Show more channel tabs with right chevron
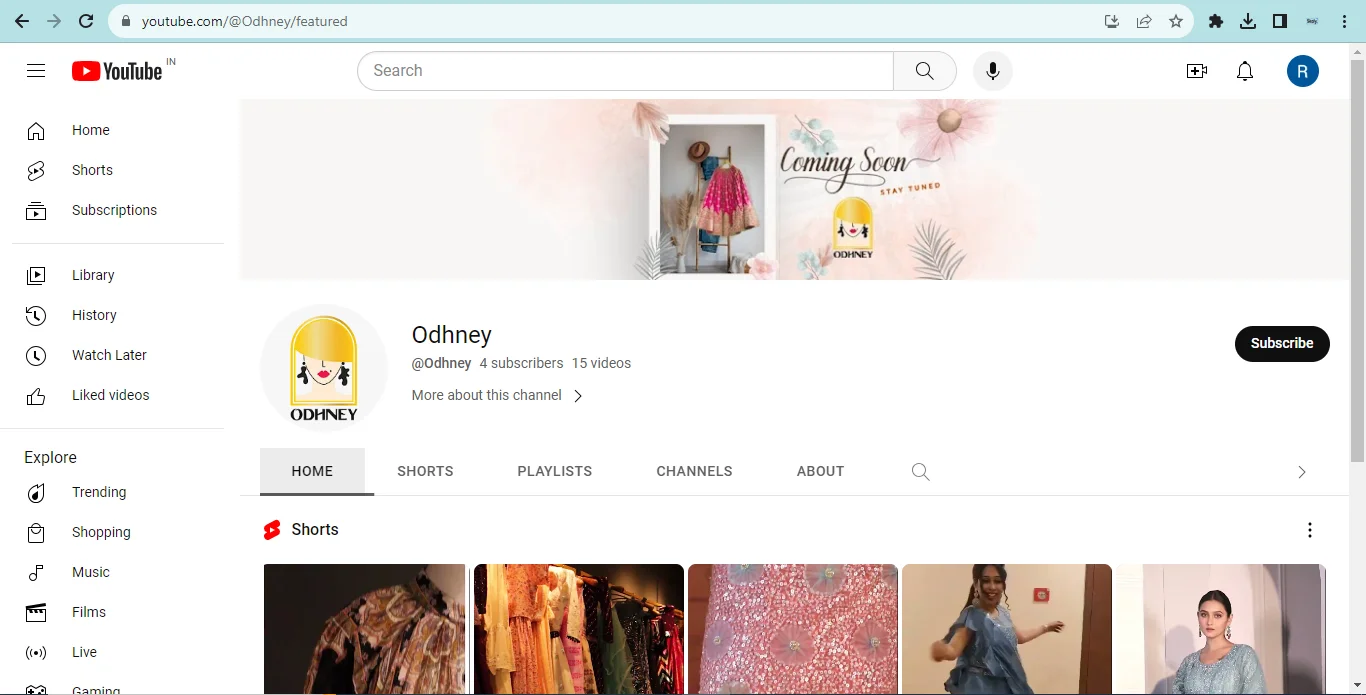This screenshot has height=695, width=1366. (1301, 472)
